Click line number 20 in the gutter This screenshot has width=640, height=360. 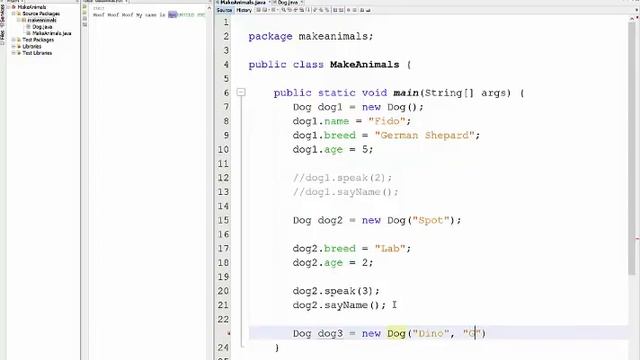223,291
